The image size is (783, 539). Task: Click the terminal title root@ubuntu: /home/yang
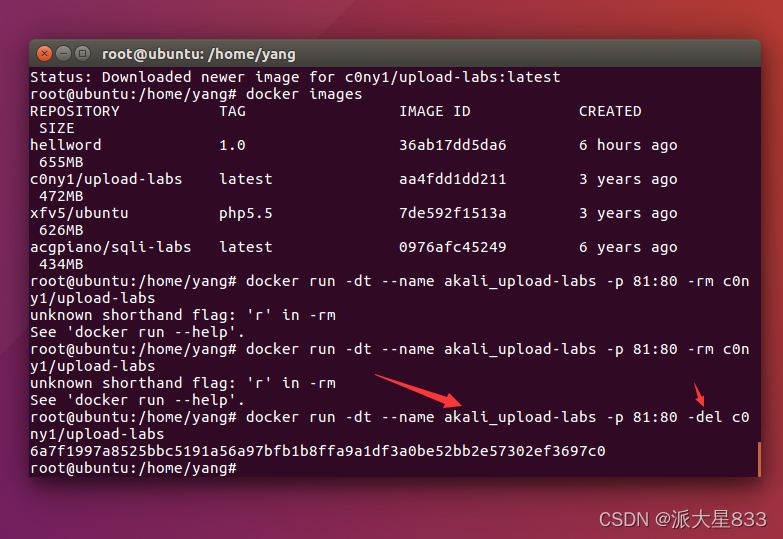[199, 54]
